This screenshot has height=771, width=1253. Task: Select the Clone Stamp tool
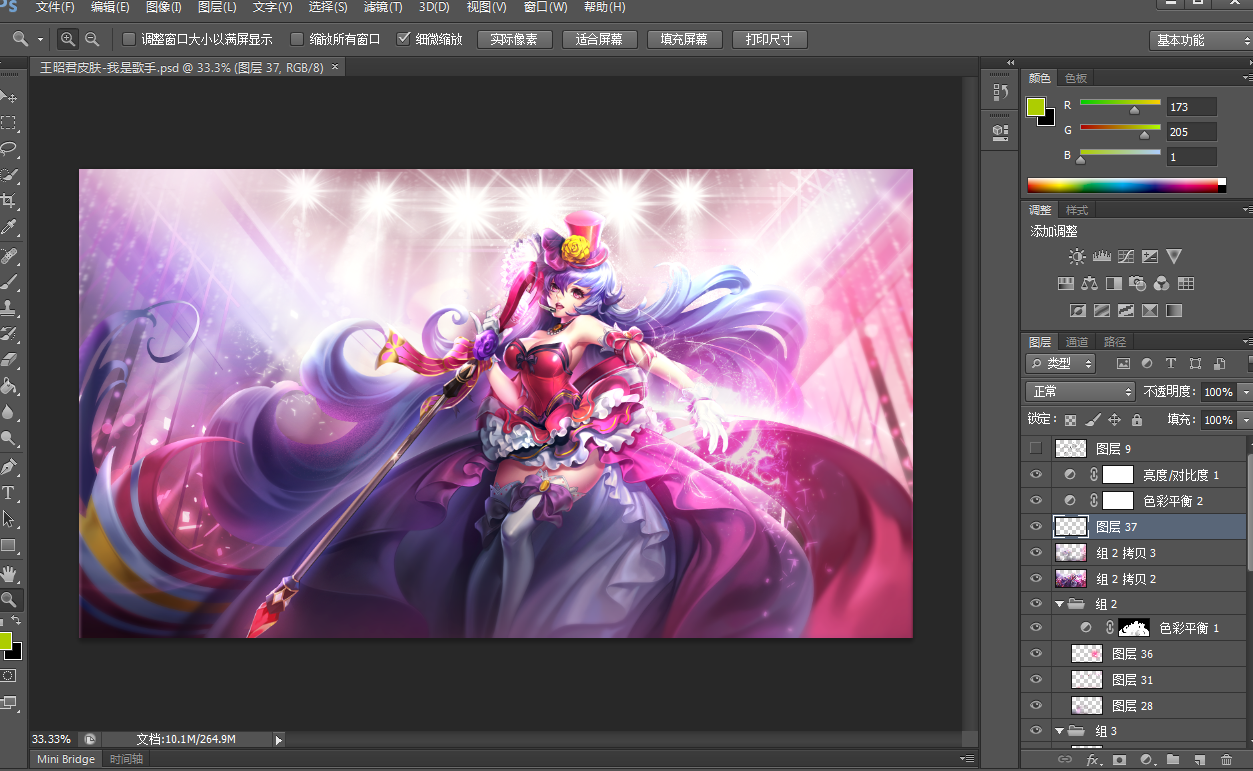tap(9, 308)
